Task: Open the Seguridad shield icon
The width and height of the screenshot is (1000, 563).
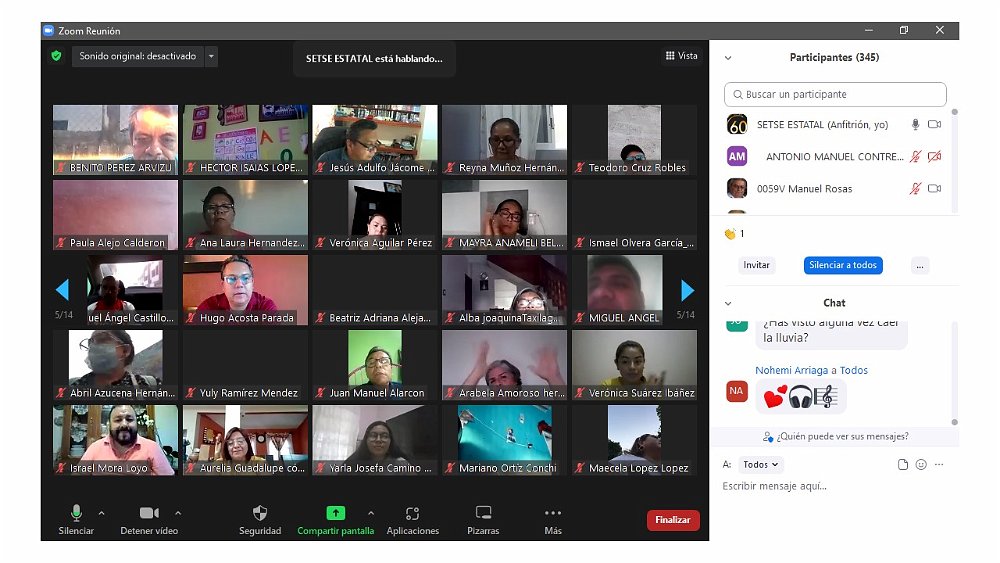Action: pos(260,513)
